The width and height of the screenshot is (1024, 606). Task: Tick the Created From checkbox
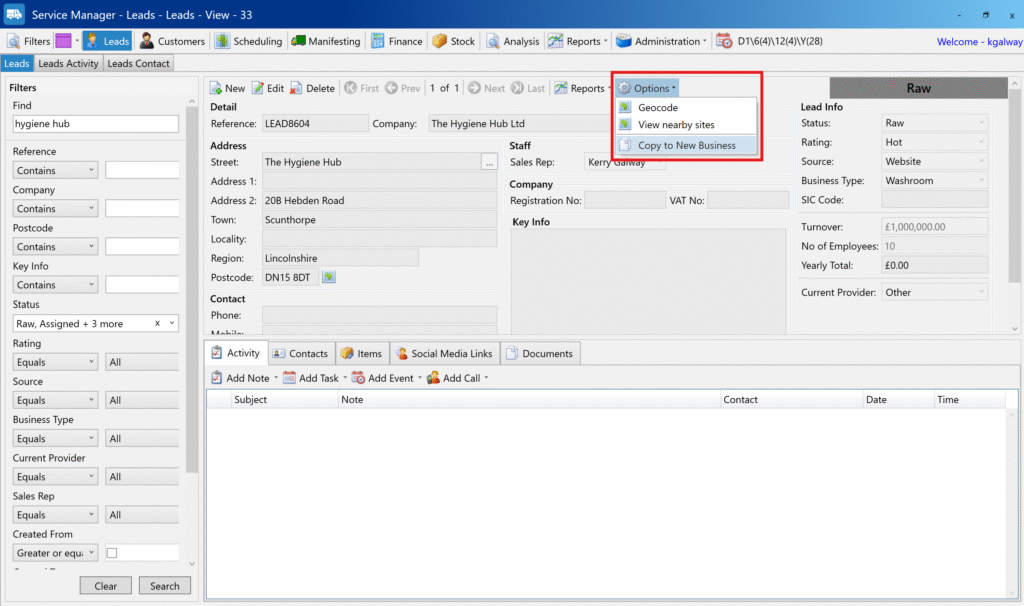[112, 553]
